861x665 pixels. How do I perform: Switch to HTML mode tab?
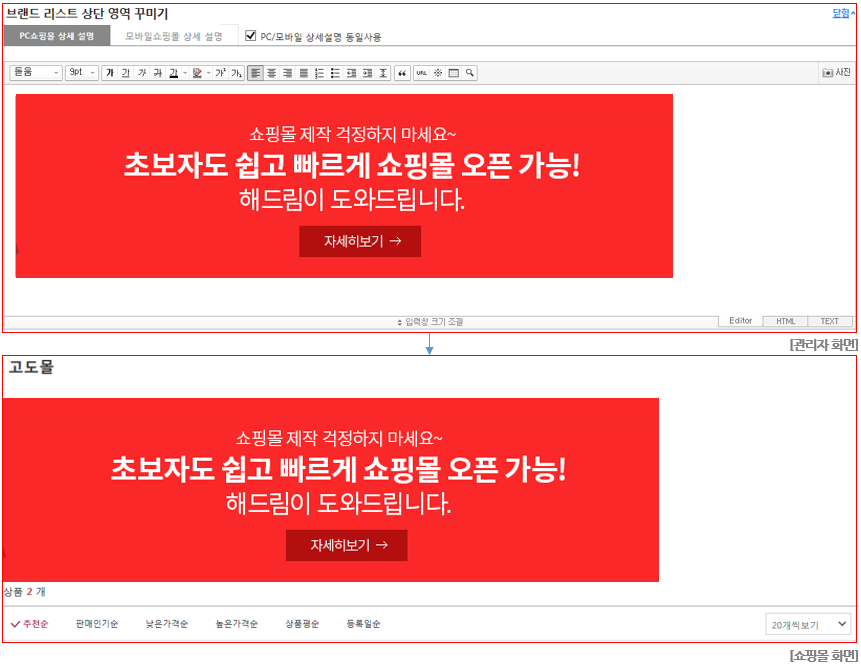[785, 321]
